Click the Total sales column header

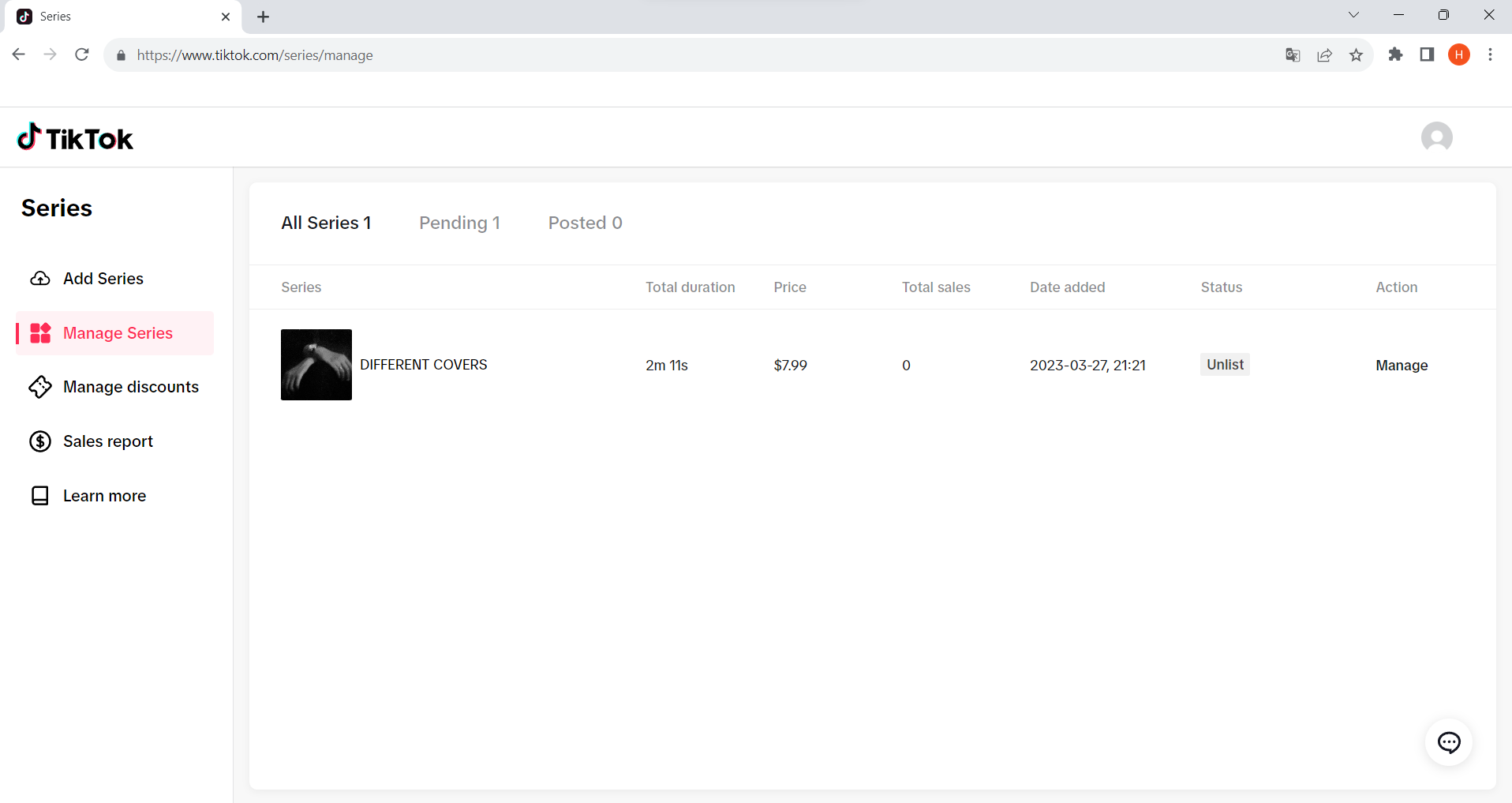coord(936,287)
